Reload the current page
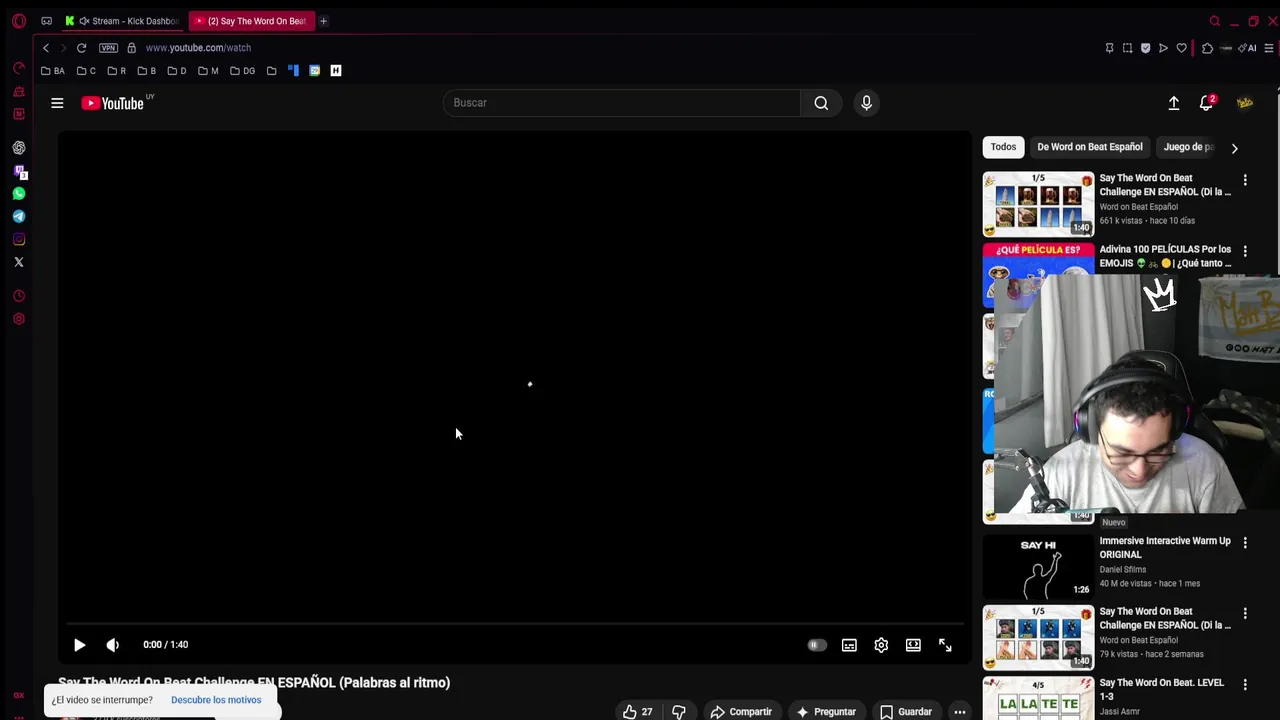Image resolution: width=1280 pixels, height=720 pixels. pos(81,48)
